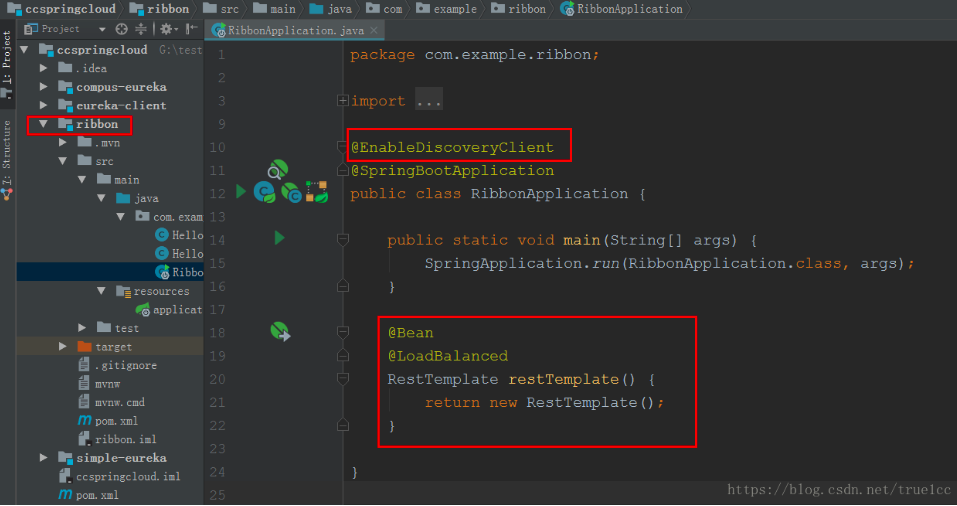
Task: Collapse the src folder node
Action: [62, 161]
